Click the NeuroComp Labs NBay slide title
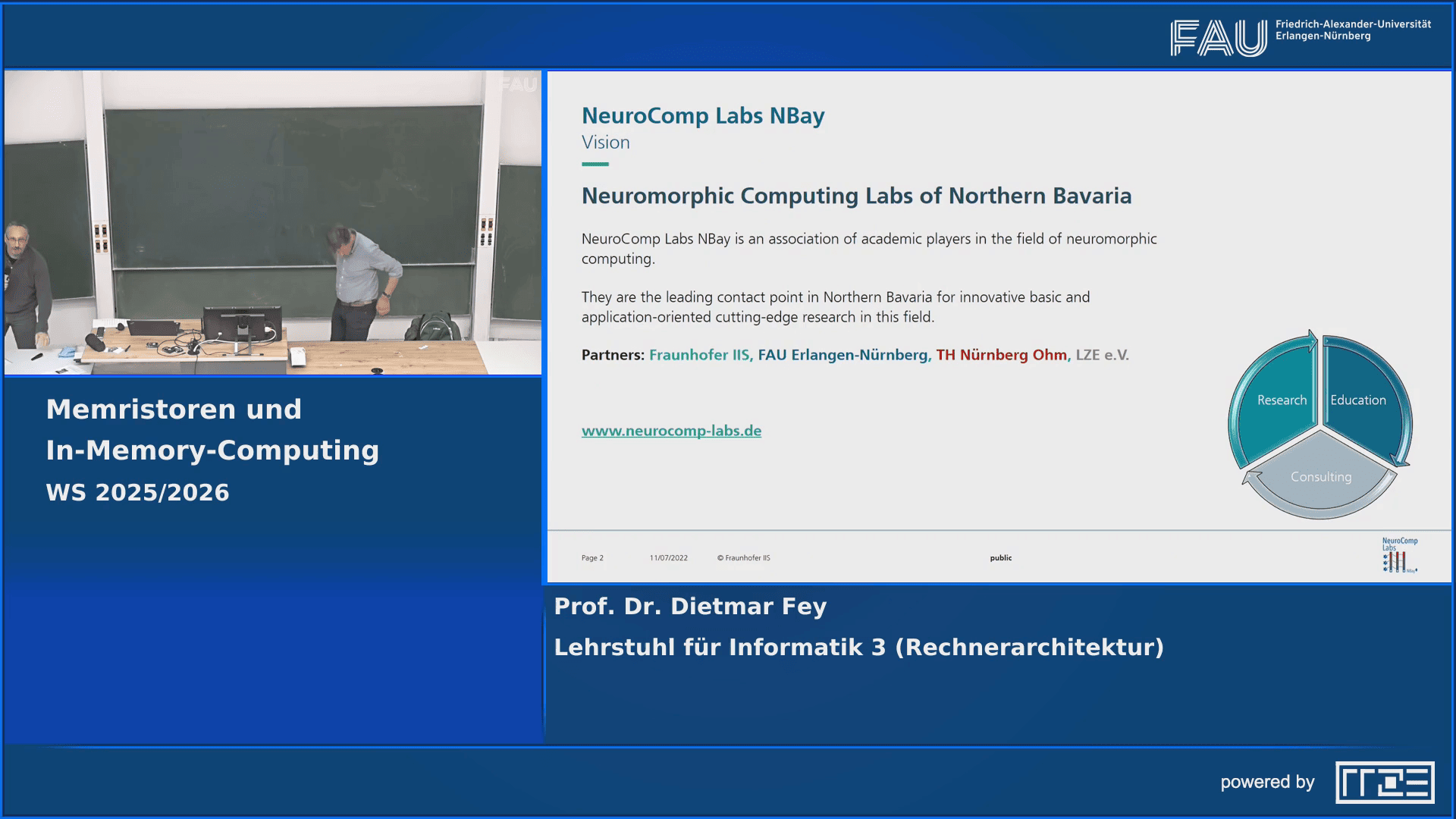 [x=702, y=116]
